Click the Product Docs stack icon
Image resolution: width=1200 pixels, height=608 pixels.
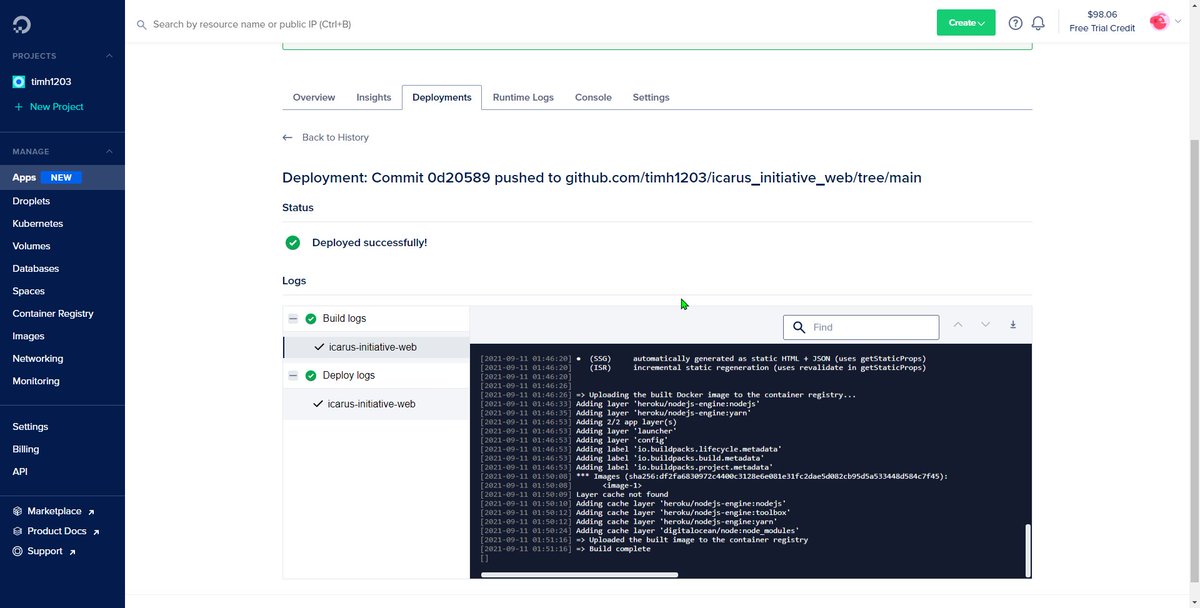pyautogui.click(x=18, y=531)
